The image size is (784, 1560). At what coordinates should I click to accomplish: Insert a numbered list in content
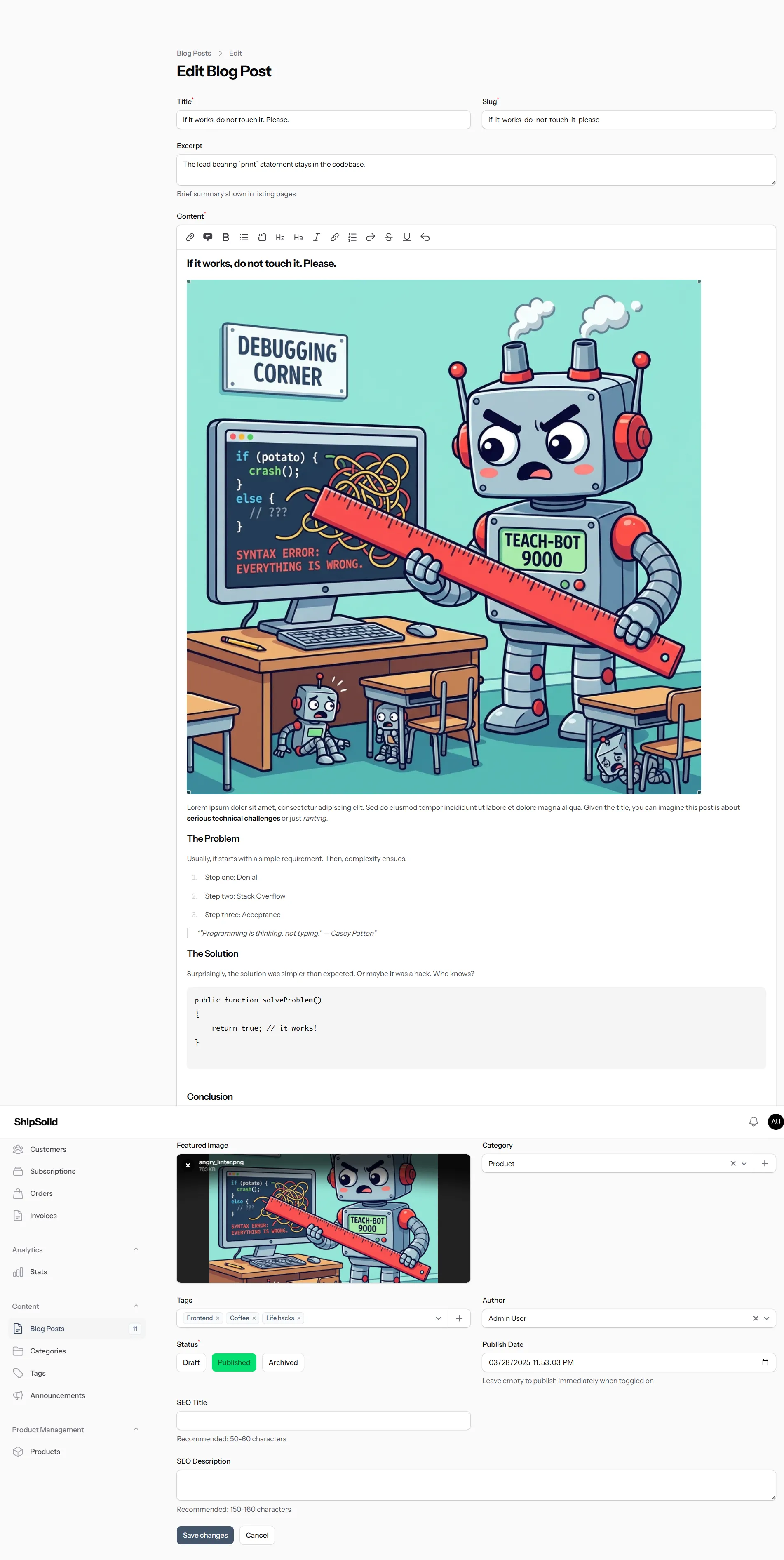[x=352, y=238]
